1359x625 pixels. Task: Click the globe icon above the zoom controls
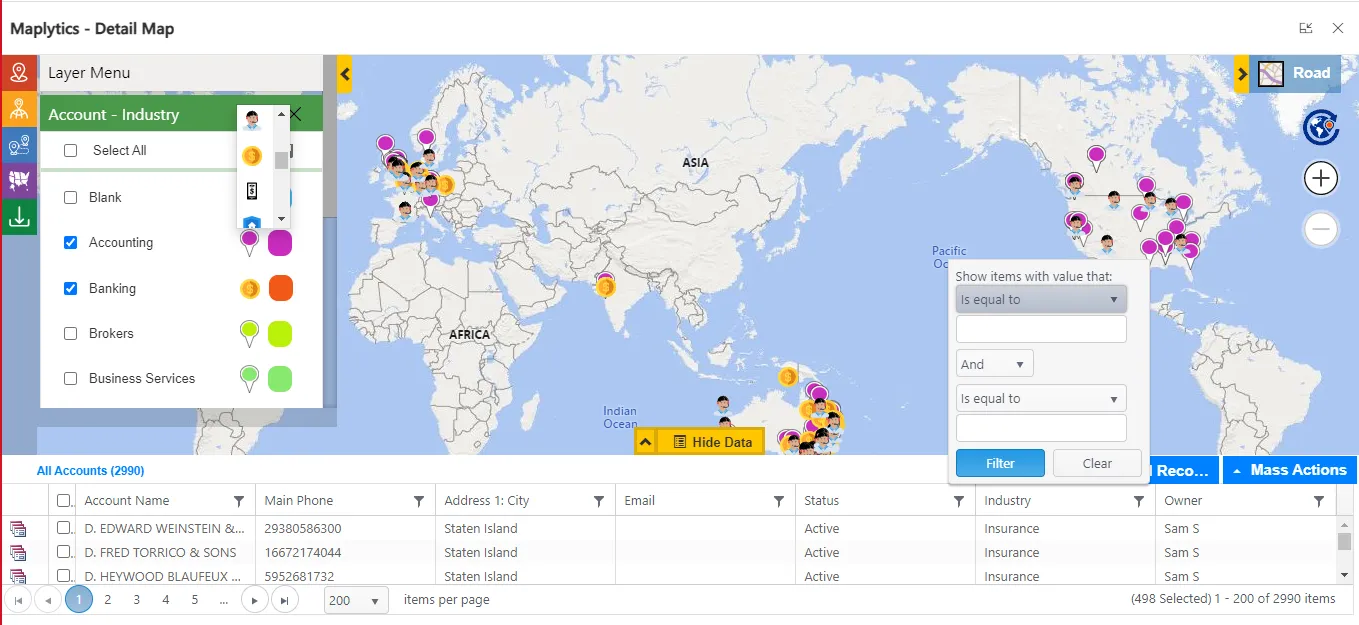(1321, 128)
